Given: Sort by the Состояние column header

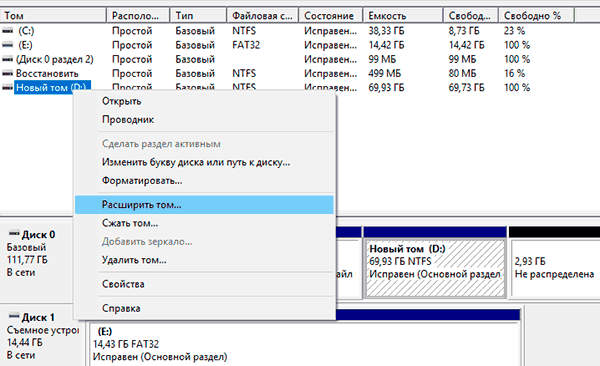Looking at the screenshot, I should (331, 16).
